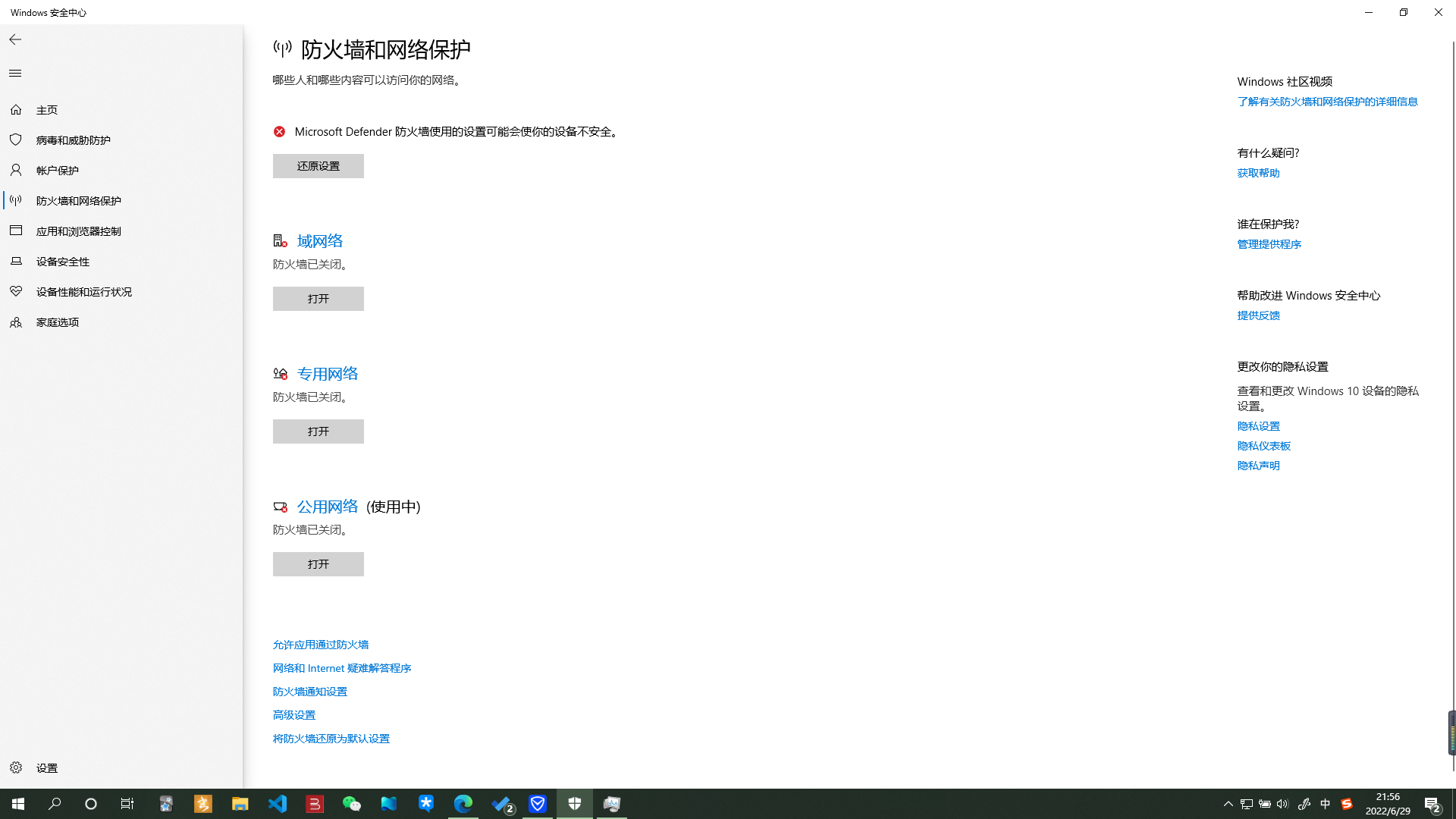Click the 设置 gear icon in sidebar
Viewport: 1456px width, 819px height.
(x=16, y=767)
